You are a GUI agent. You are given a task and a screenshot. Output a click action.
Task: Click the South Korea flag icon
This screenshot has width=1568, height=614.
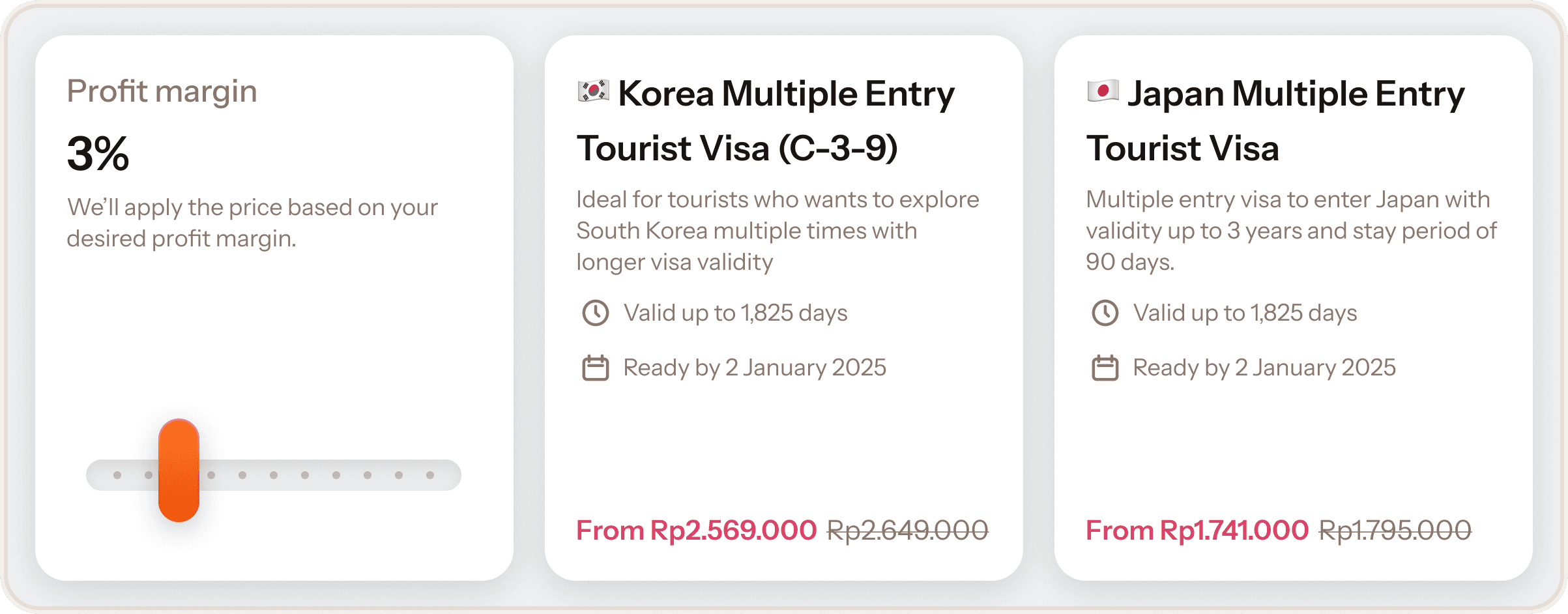click(593, 91)
